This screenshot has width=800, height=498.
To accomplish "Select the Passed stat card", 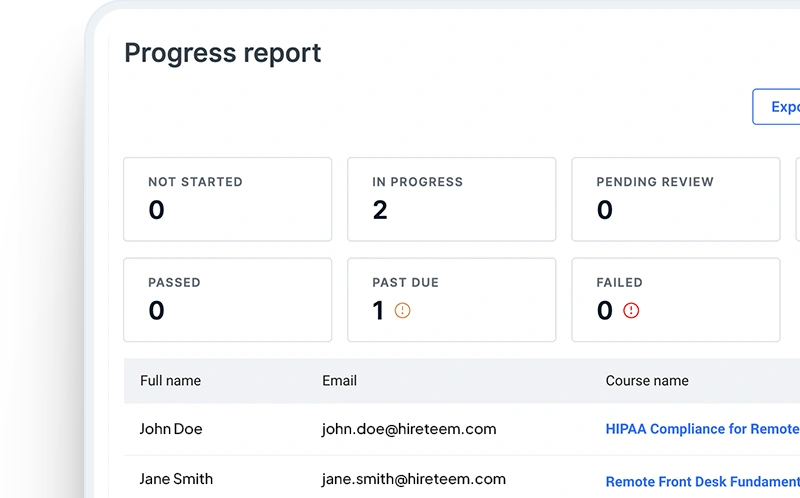I will tap(227, 299).
